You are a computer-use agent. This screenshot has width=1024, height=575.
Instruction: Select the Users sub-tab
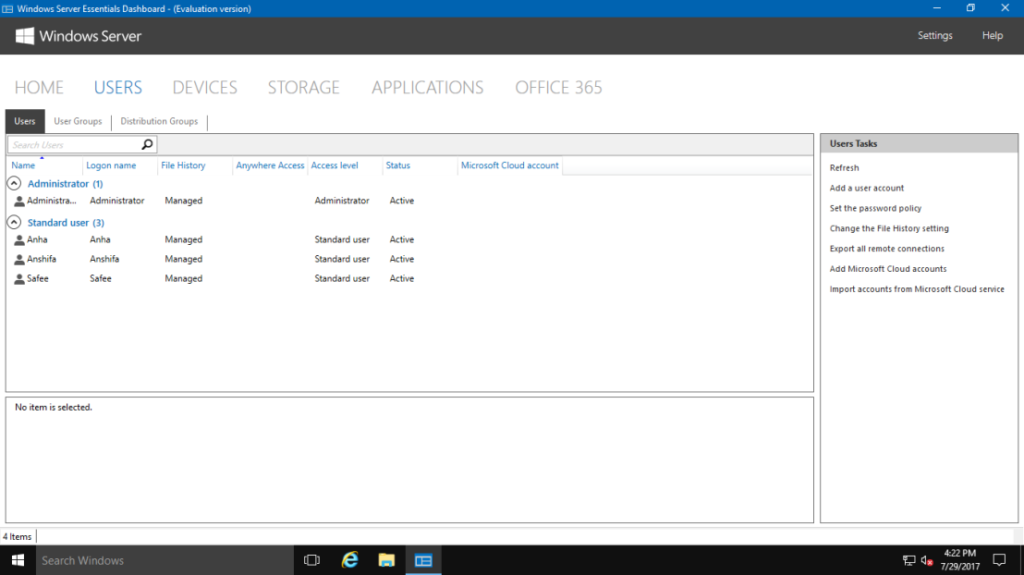coord(25,122)
